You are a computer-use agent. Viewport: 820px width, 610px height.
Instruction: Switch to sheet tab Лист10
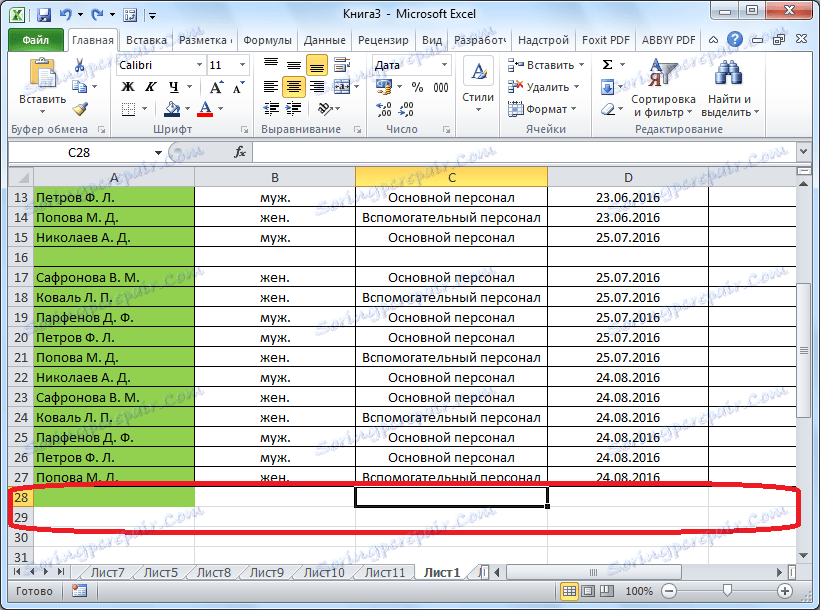pyautogui.click(x=323, y=572)
